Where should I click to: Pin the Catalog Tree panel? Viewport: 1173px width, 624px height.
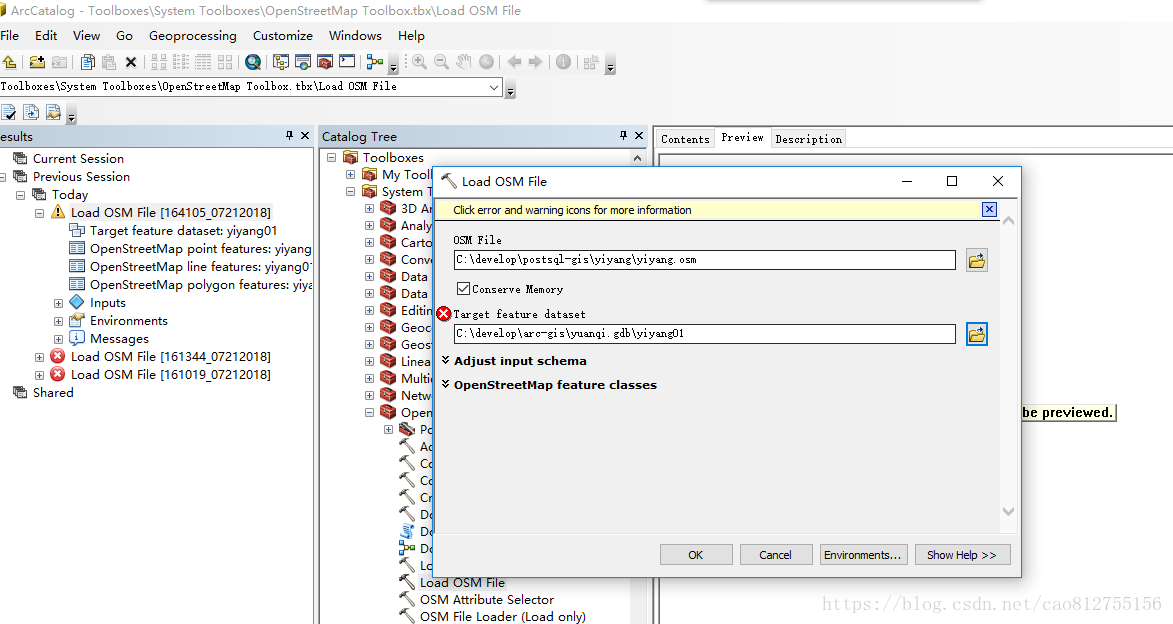[623, 135]
